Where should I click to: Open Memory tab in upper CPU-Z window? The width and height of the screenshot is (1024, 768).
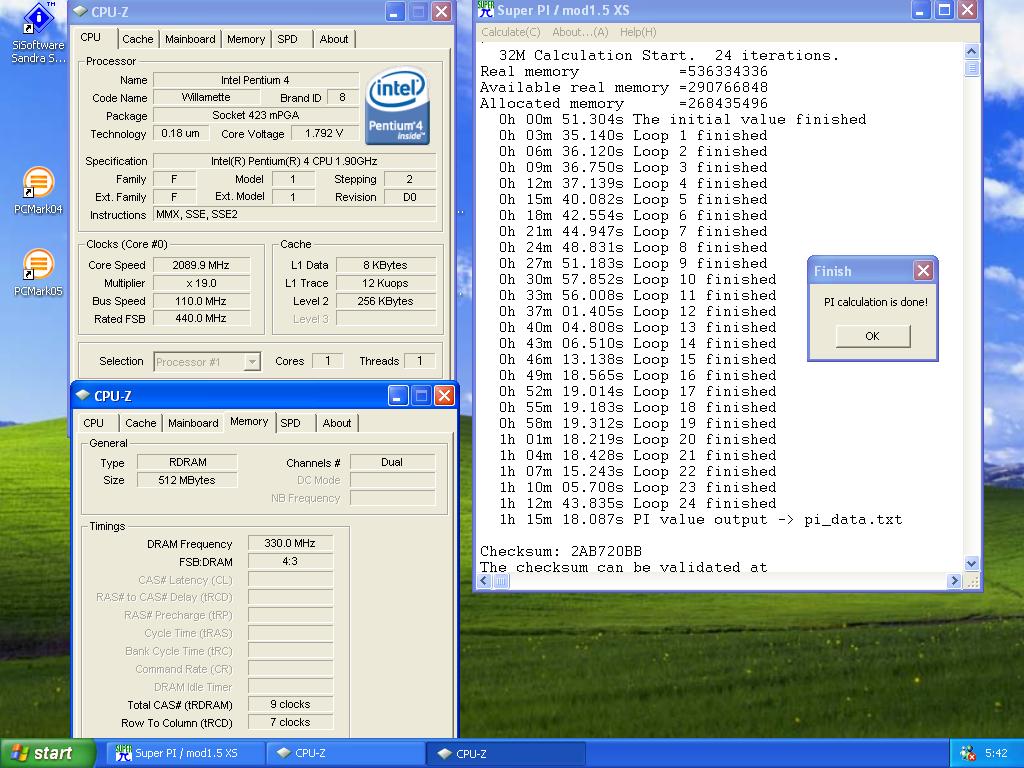[x=246, y=39]
